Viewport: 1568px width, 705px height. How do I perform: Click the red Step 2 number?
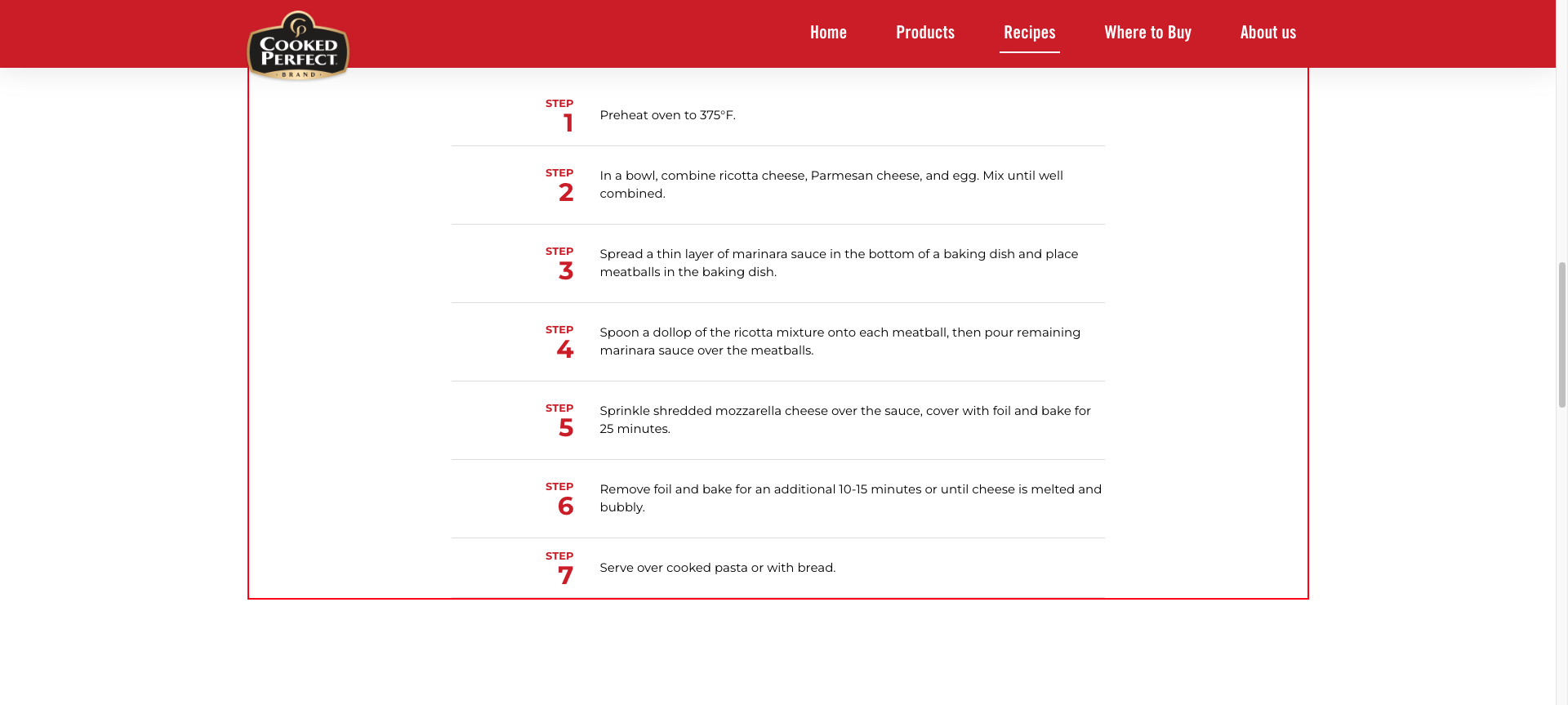point(566,193)
